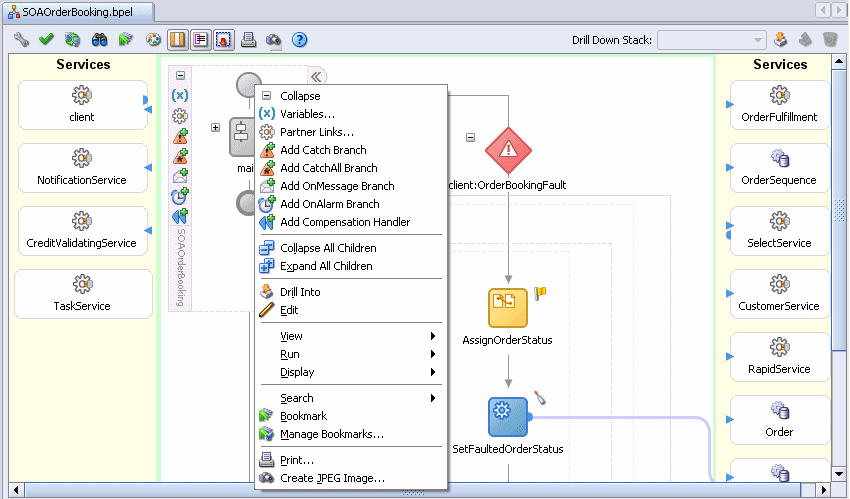The height and width of the screenshot is (499, 850).
Task: Select the SelectService partner link
Action: coord(780,231)
